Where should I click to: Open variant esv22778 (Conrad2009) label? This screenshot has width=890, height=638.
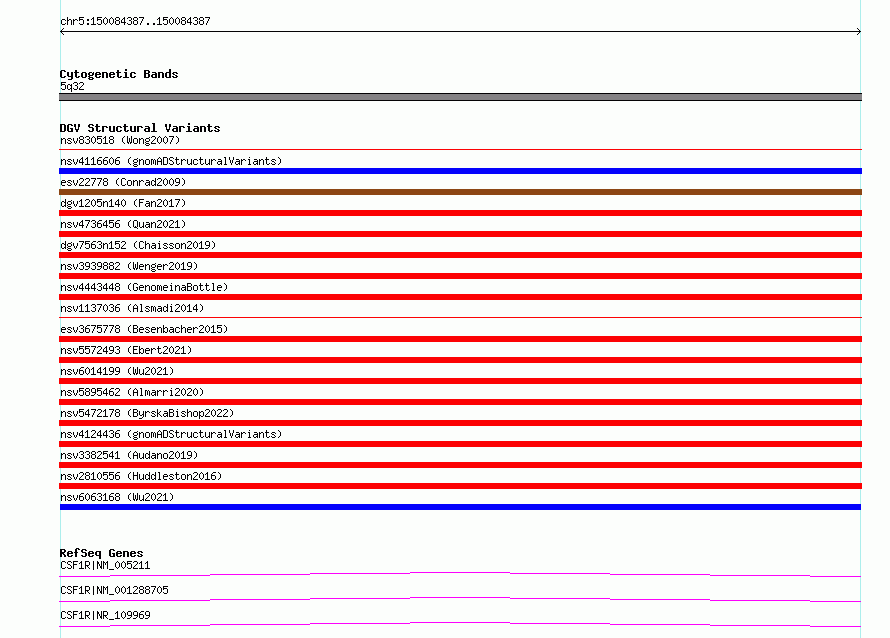point(123,182)
